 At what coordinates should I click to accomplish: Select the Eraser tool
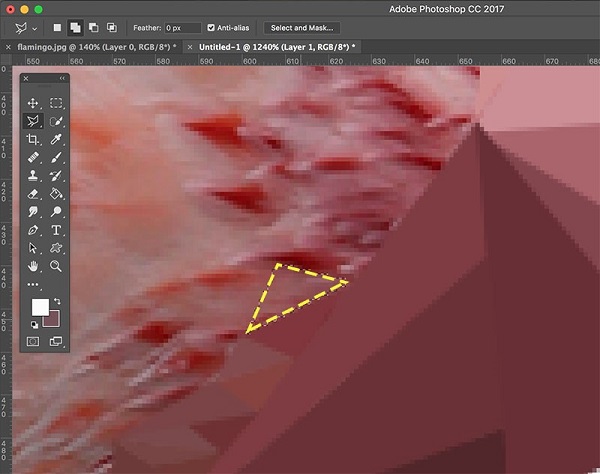coord(33,194)
